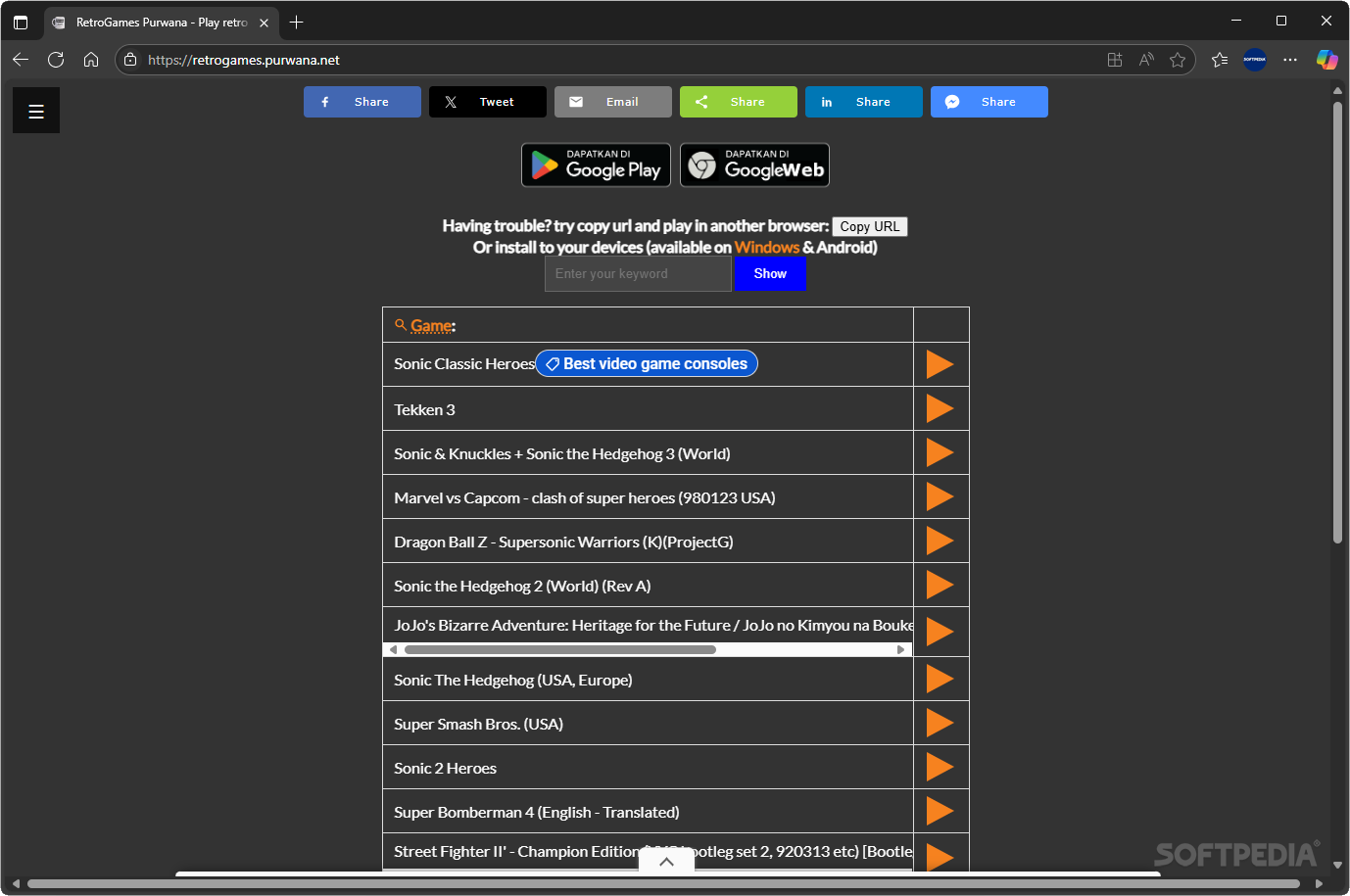Add this page to favorites star
The image size is (1350, 896).
[1178, 60]
